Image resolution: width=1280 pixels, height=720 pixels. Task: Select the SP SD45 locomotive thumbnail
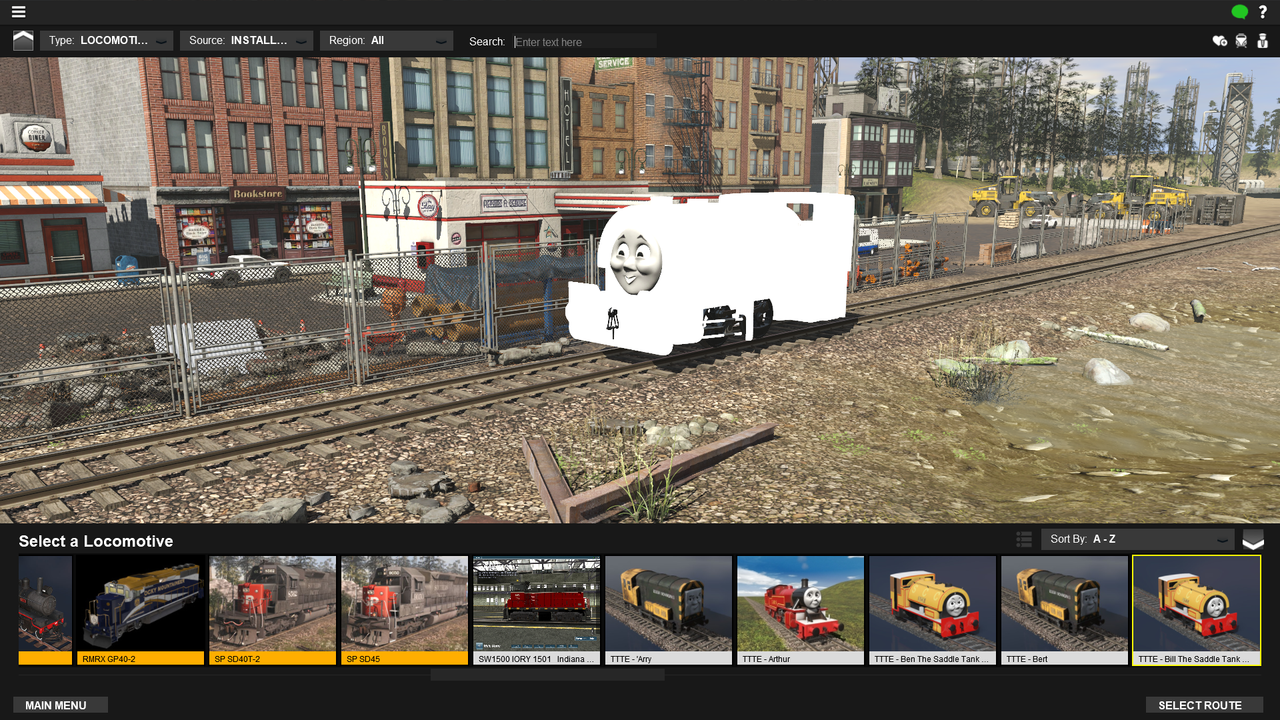(404, 611)
